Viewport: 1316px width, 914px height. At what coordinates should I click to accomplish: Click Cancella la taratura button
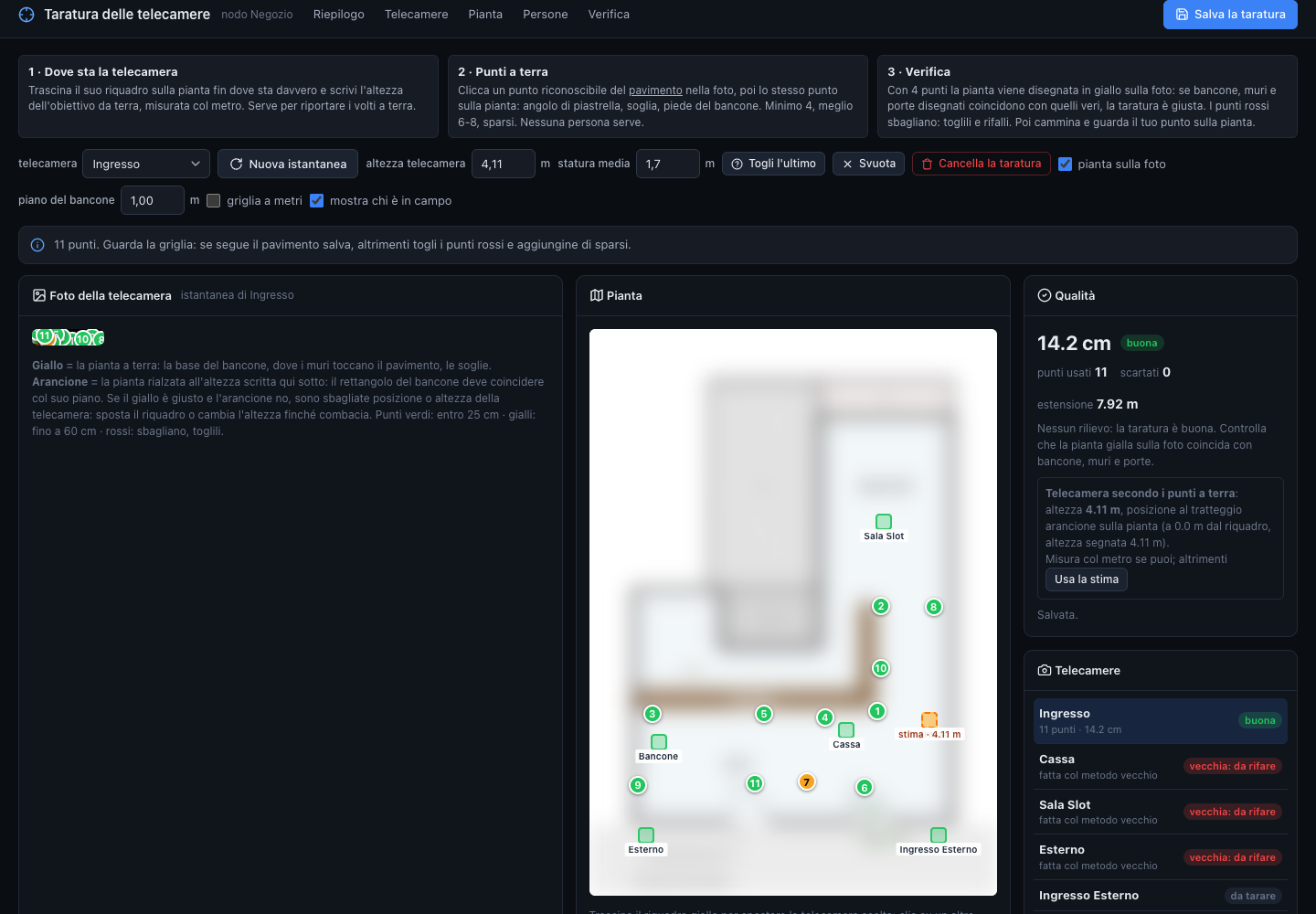[982, 164]
